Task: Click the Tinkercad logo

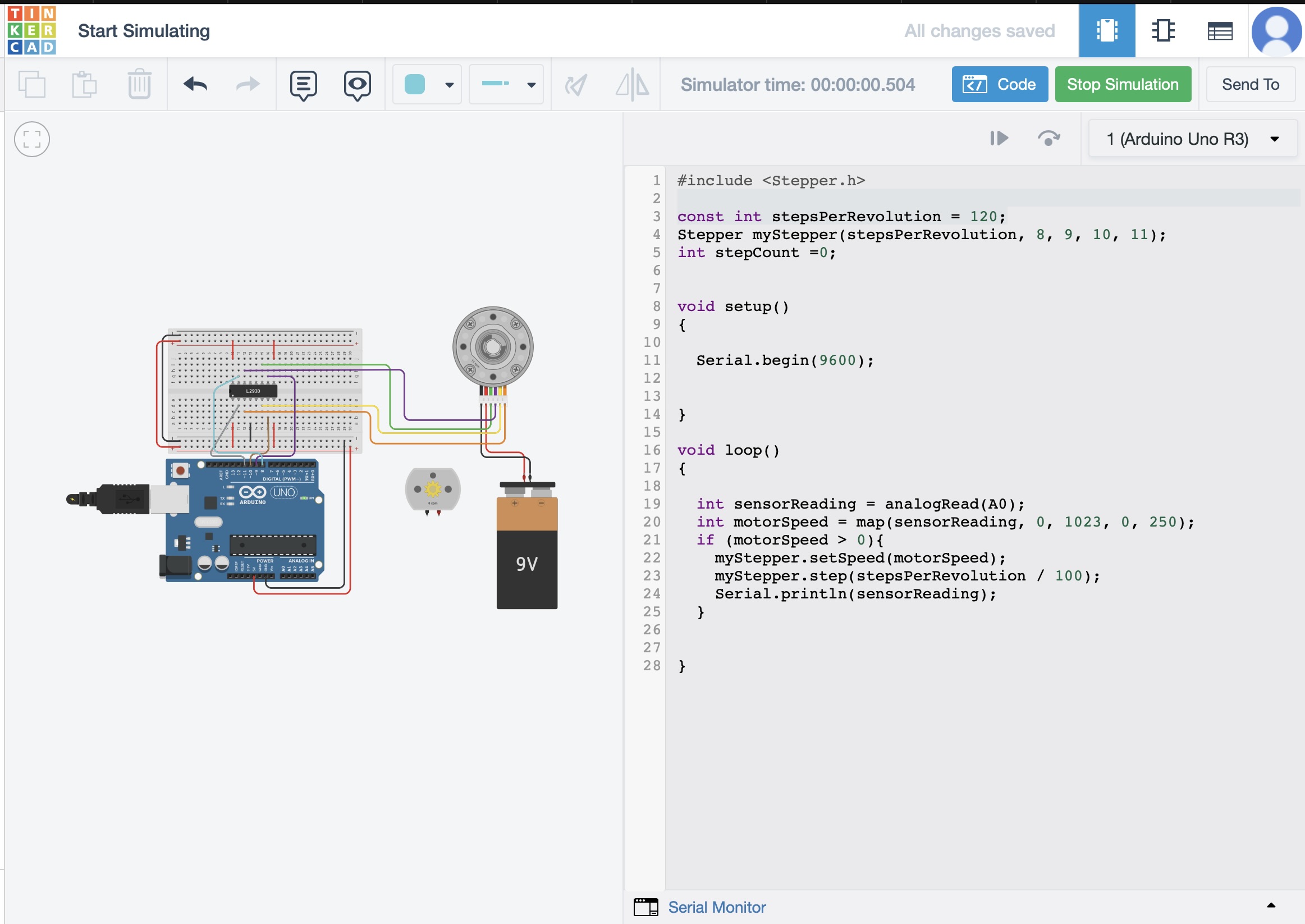Action: 31,31
